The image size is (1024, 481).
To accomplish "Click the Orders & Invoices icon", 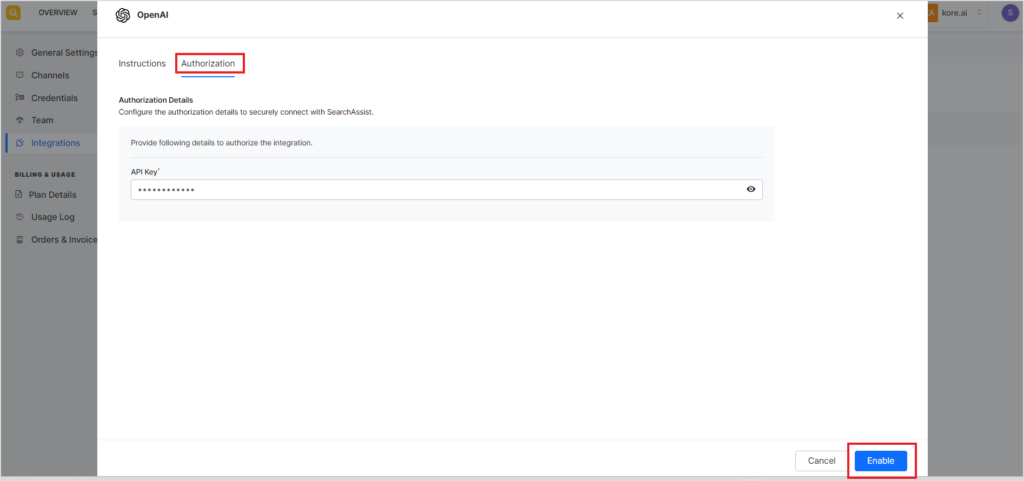I will [x=21, y=240].
